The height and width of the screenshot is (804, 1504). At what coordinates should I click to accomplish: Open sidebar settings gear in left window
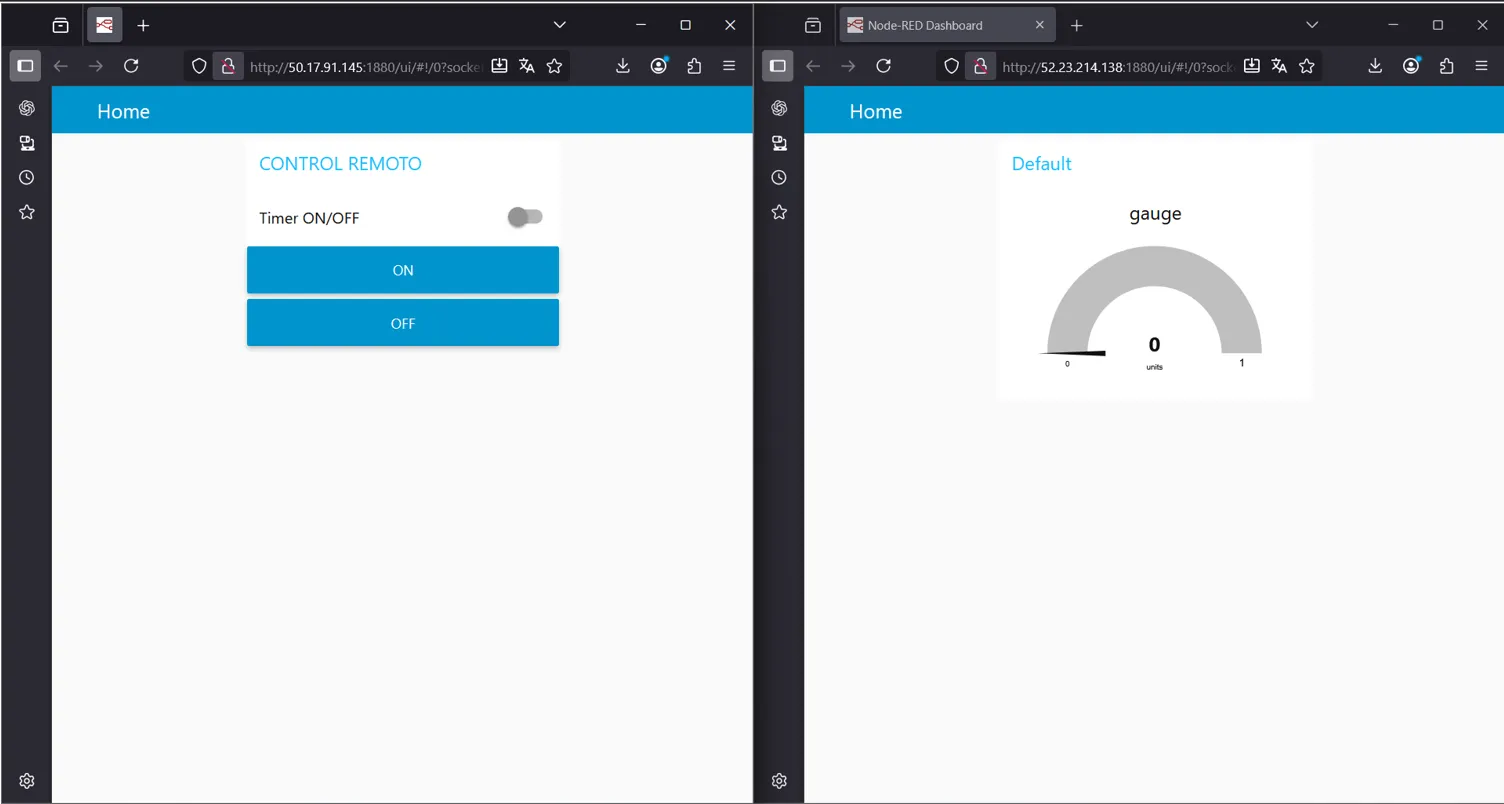coord(27,781)
